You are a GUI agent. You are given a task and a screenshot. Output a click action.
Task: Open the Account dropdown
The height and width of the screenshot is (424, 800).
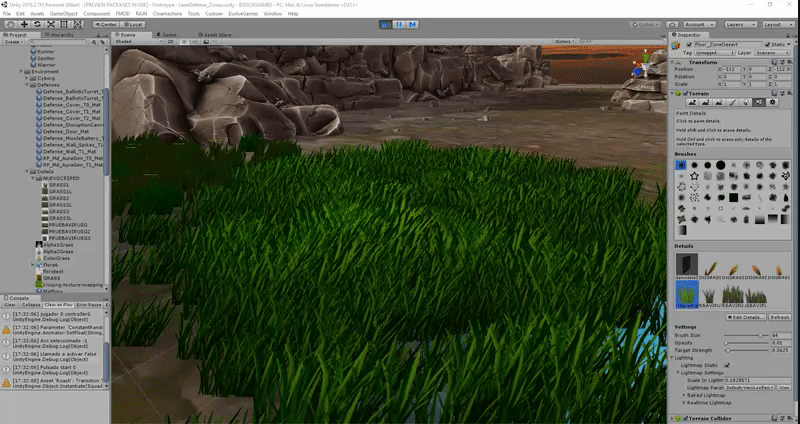point(699,24)
